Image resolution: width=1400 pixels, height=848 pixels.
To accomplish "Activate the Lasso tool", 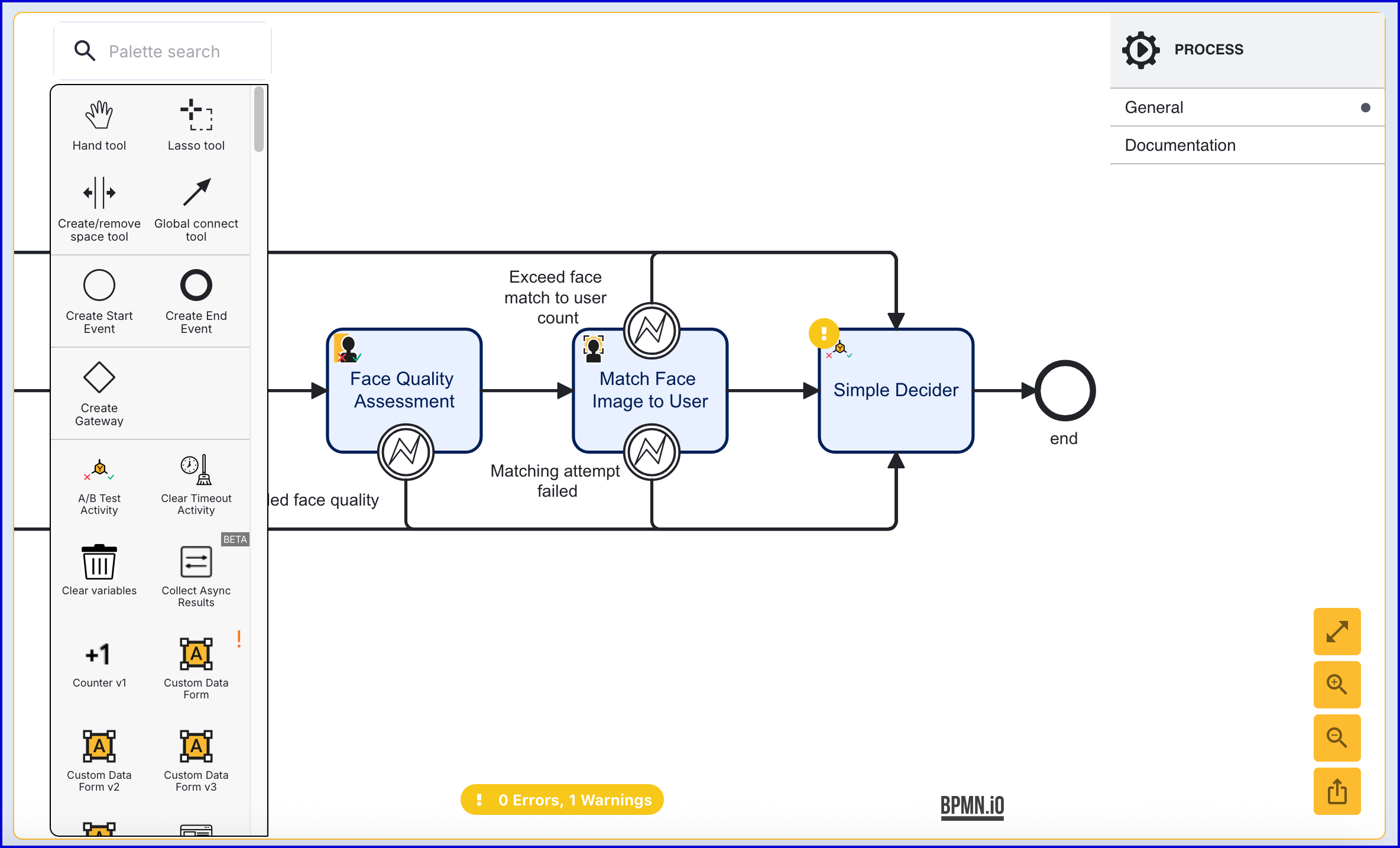I will (196, 125).
